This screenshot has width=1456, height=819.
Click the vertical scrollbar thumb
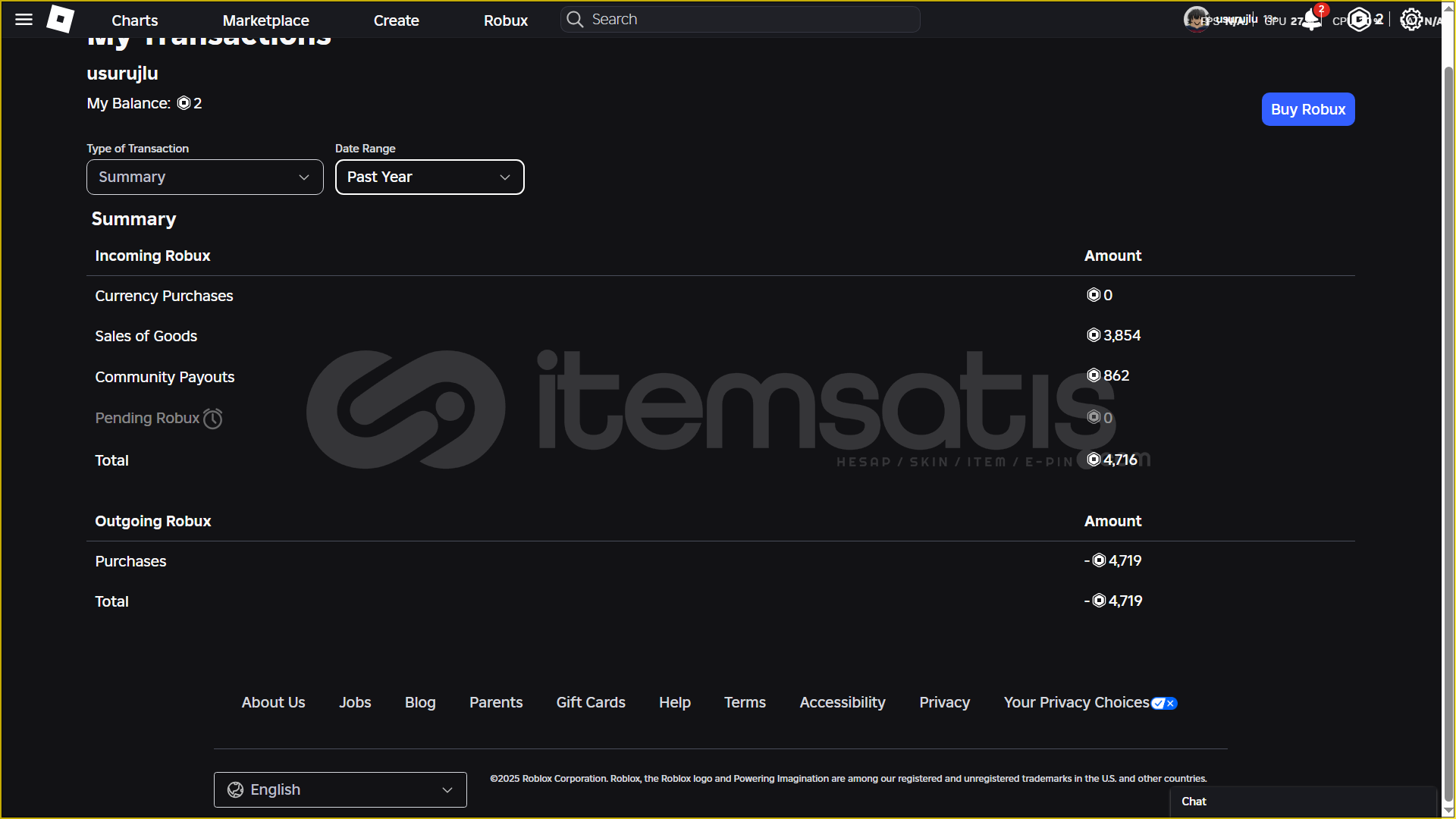[x=1448, y=432]
